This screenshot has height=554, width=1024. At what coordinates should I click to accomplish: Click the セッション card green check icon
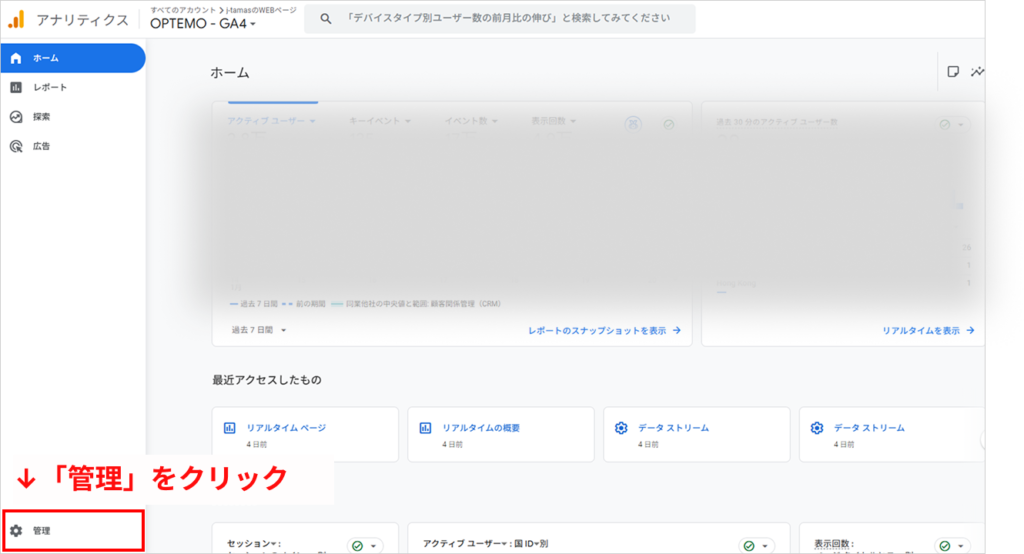tap(357, 546)
